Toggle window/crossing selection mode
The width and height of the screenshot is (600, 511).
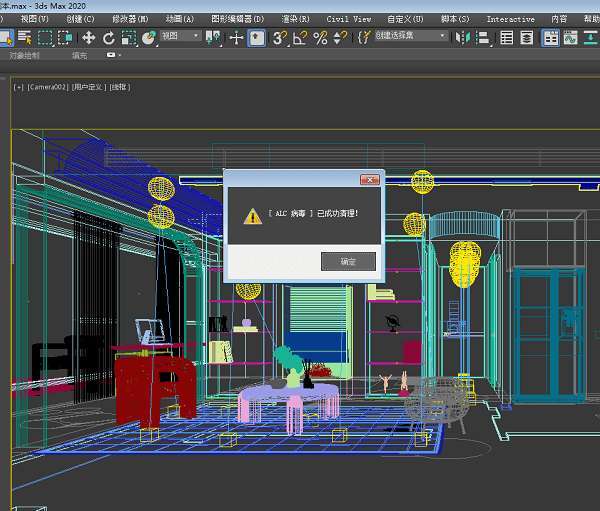pyautogui.click(x=65, y=37)
